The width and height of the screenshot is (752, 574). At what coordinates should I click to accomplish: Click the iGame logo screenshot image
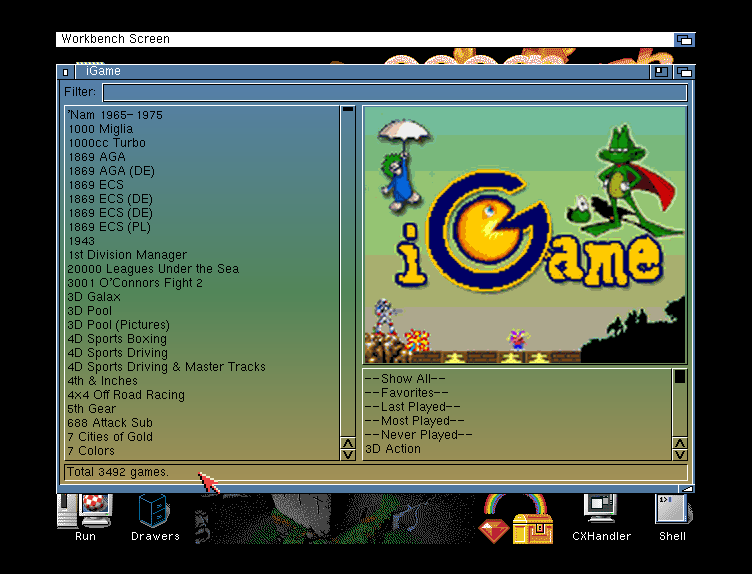click(x=525, y=234)
